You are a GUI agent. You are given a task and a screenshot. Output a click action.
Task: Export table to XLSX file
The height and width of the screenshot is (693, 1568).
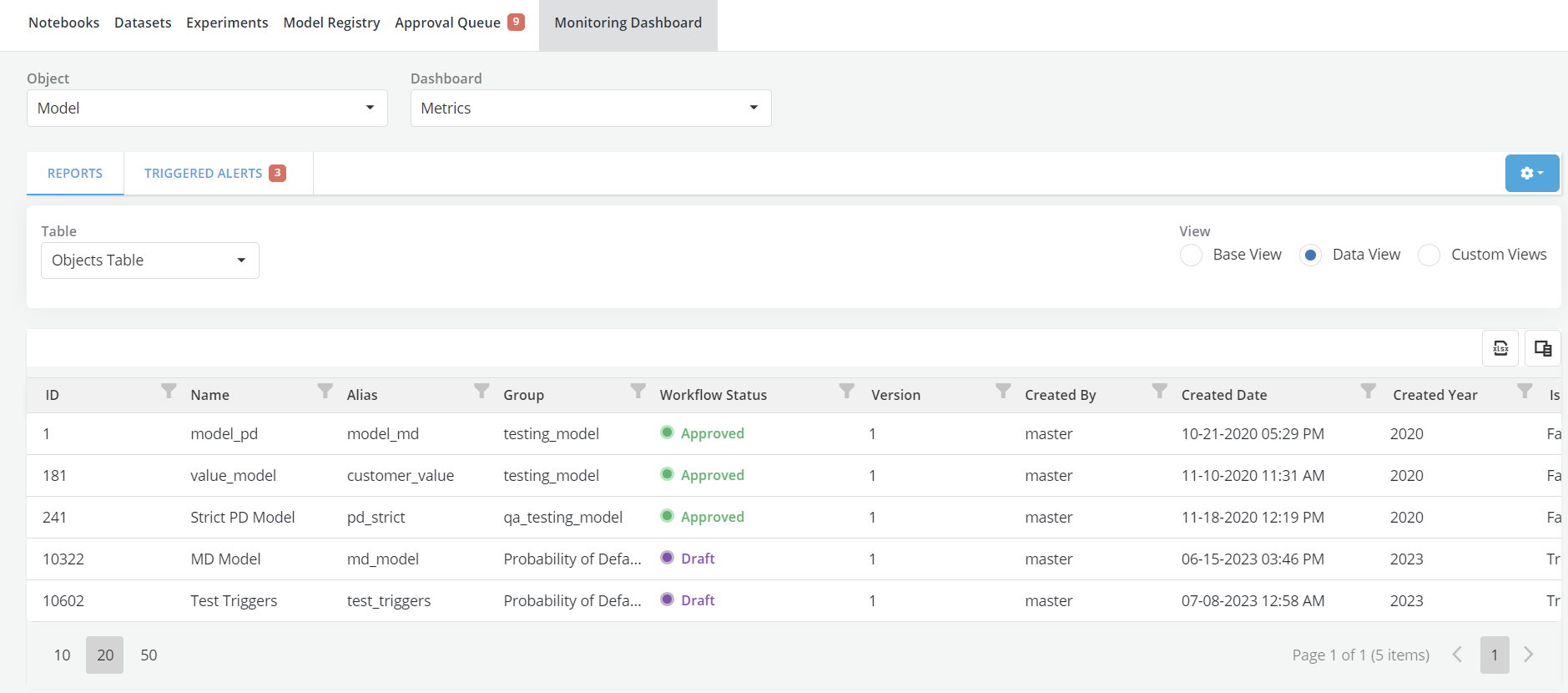click(1500, 348)
